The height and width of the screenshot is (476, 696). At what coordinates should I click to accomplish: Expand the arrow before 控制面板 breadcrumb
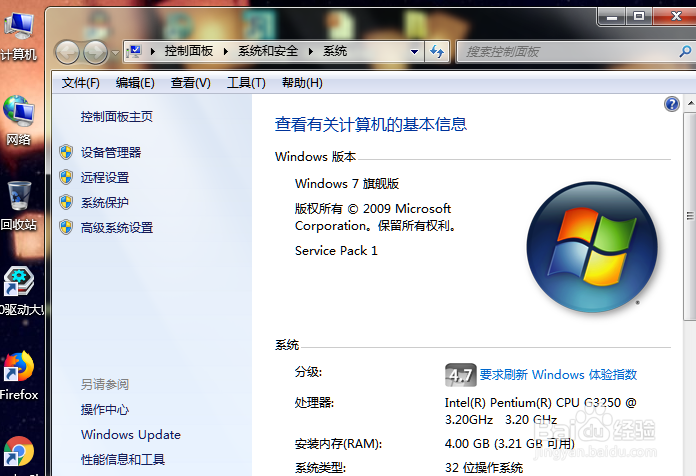pyautogui.click(x=153, y=52)
